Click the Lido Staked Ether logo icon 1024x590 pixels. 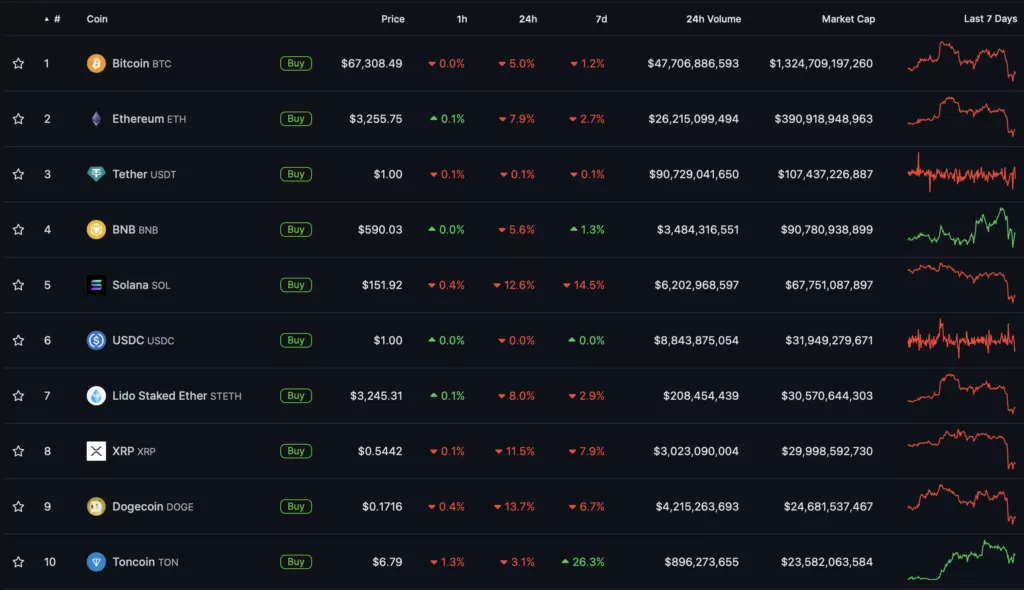click(96, 396)
